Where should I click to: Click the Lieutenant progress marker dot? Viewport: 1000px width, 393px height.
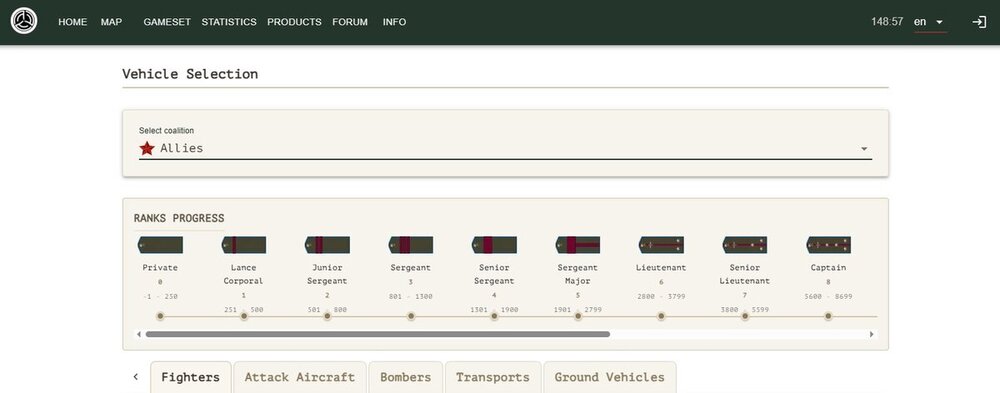pos(661,316)
